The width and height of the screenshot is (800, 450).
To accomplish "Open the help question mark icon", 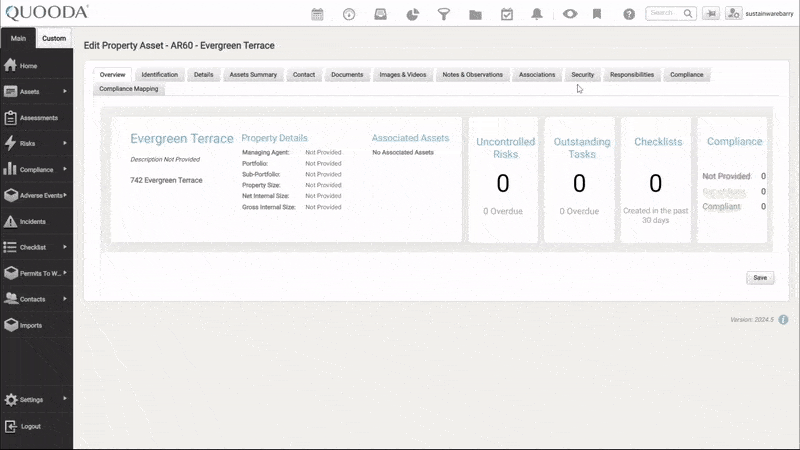I will coord(629,14).
